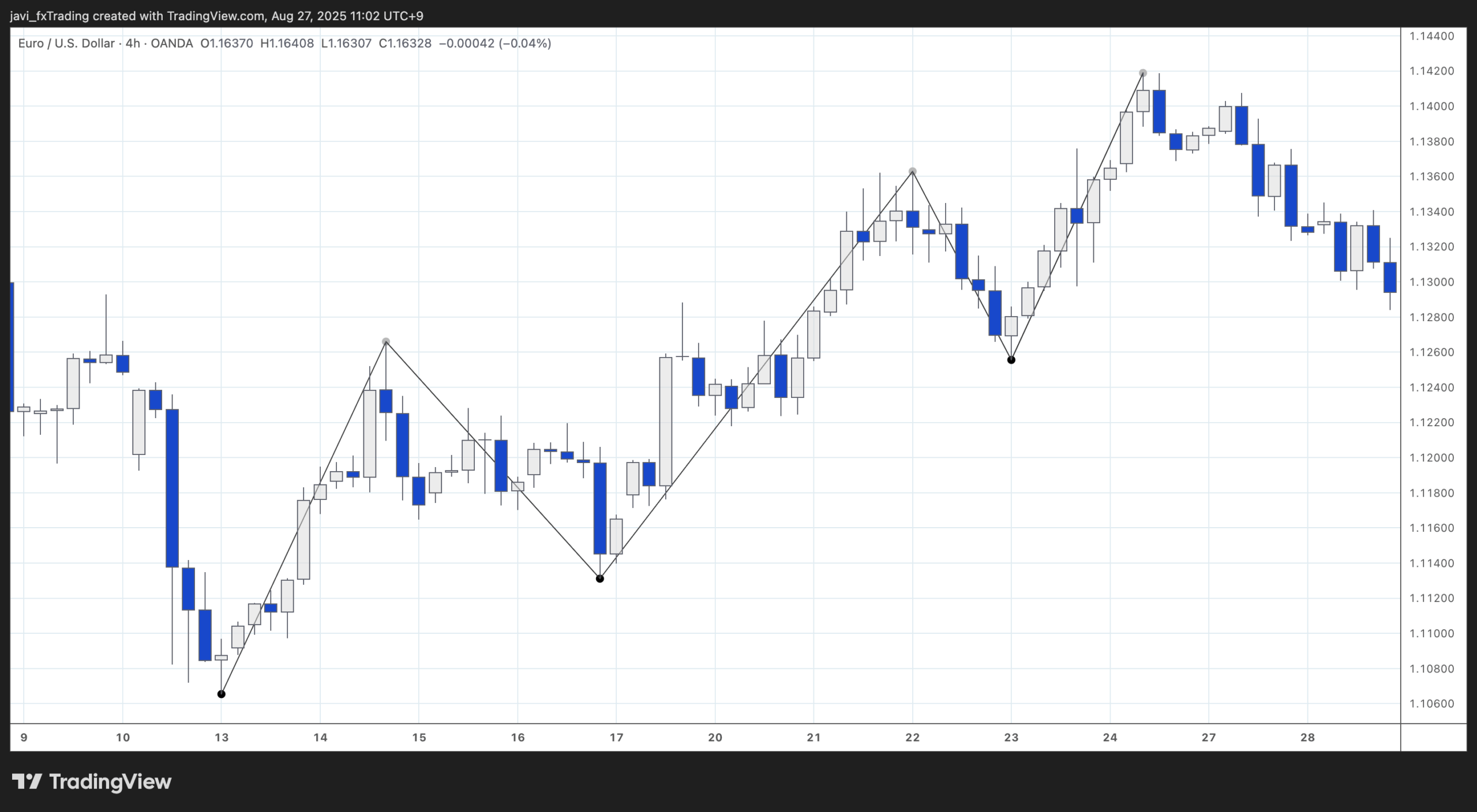Click the OANDA exchange label
The height and width of the screenshot is (812, 1477).
[x=172, y=42]
